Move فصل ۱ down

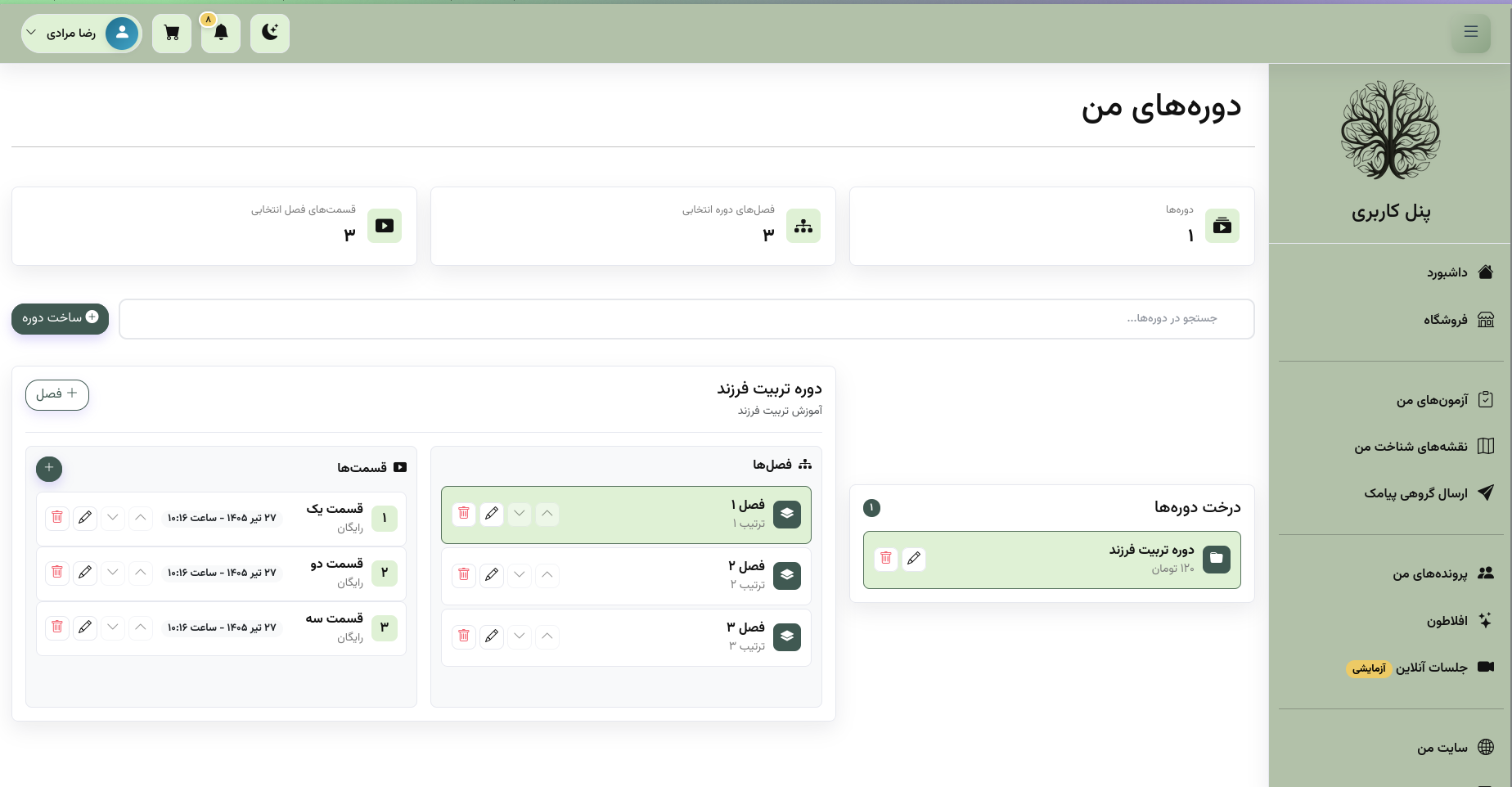pos(520,514)
